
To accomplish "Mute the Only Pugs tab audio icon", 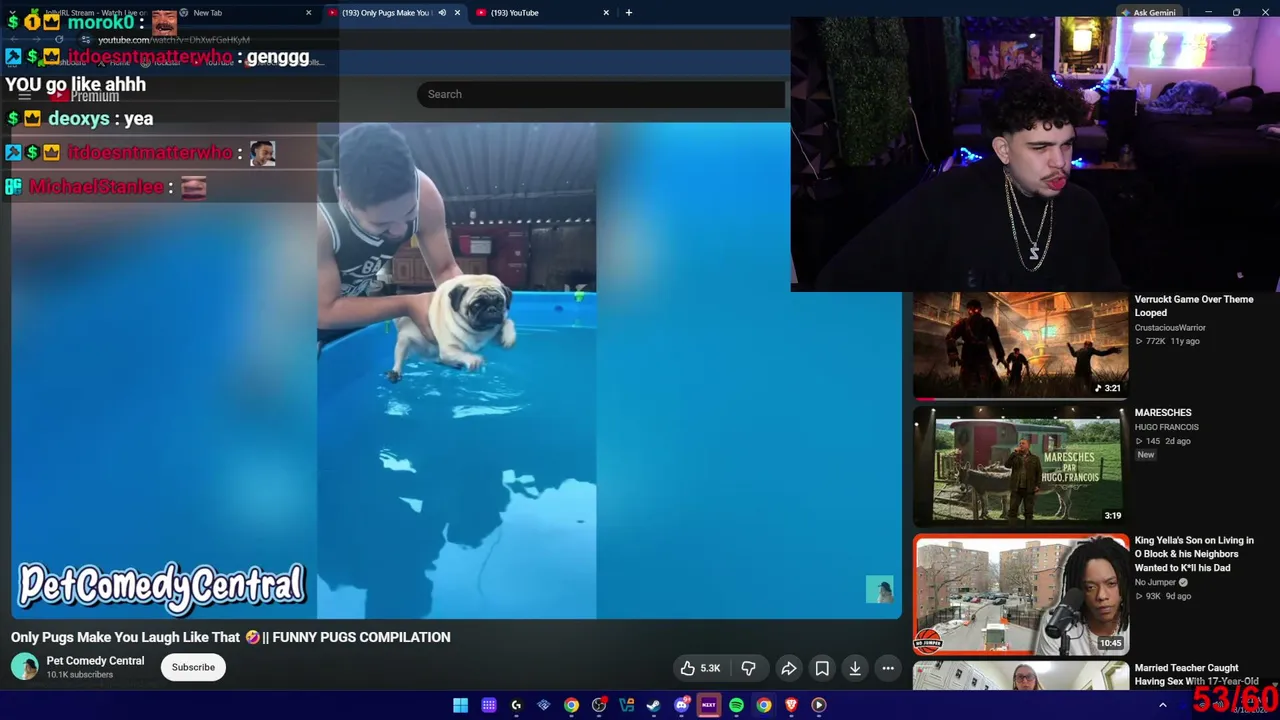I will pos(442,13).
